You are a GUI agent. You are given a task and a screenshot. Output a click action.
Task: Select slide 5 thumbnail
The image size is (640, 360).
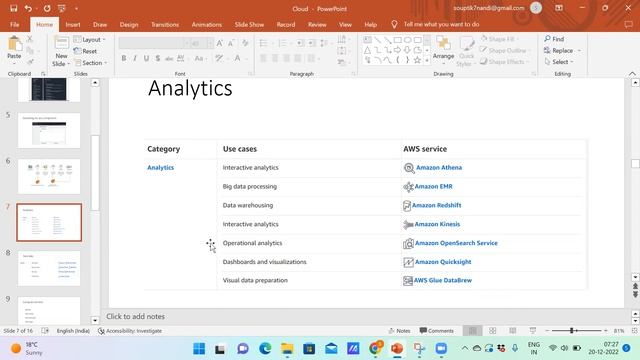click(x=49, y=131)
